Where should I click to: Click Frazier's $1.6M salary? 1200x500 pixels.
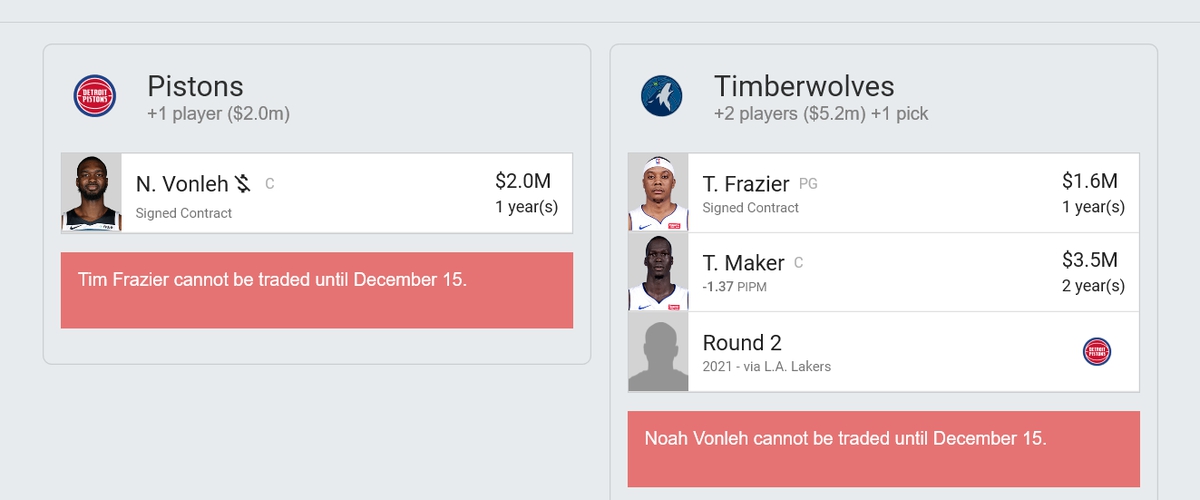coord(1090,181)
